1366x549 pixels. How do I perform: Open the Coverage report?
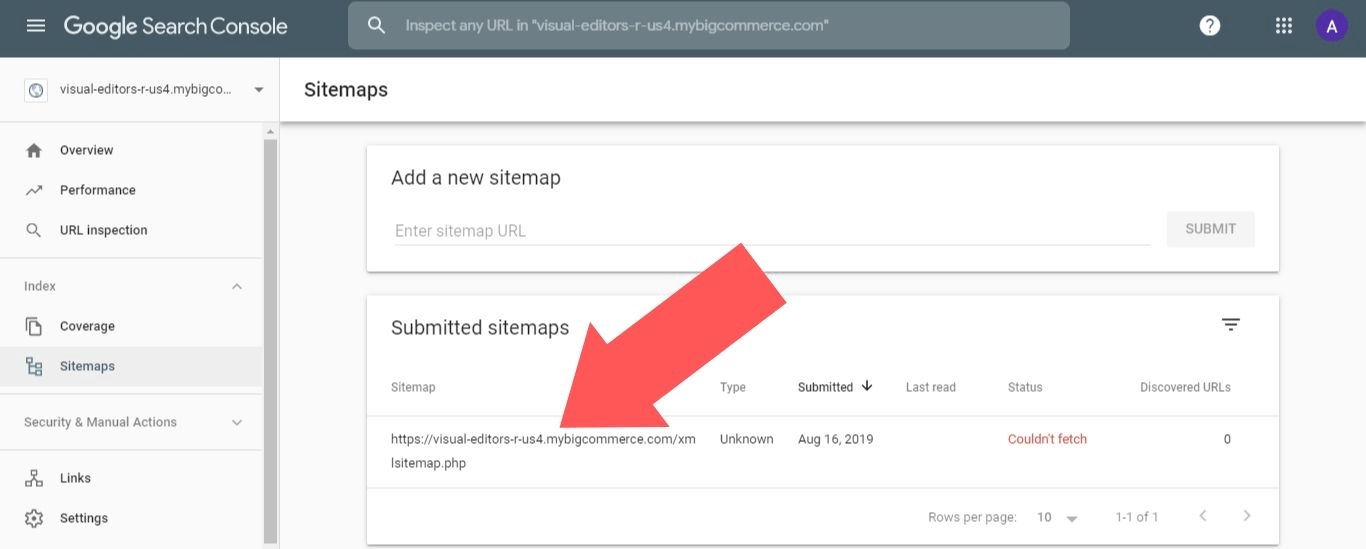click(x=87, y=326)
